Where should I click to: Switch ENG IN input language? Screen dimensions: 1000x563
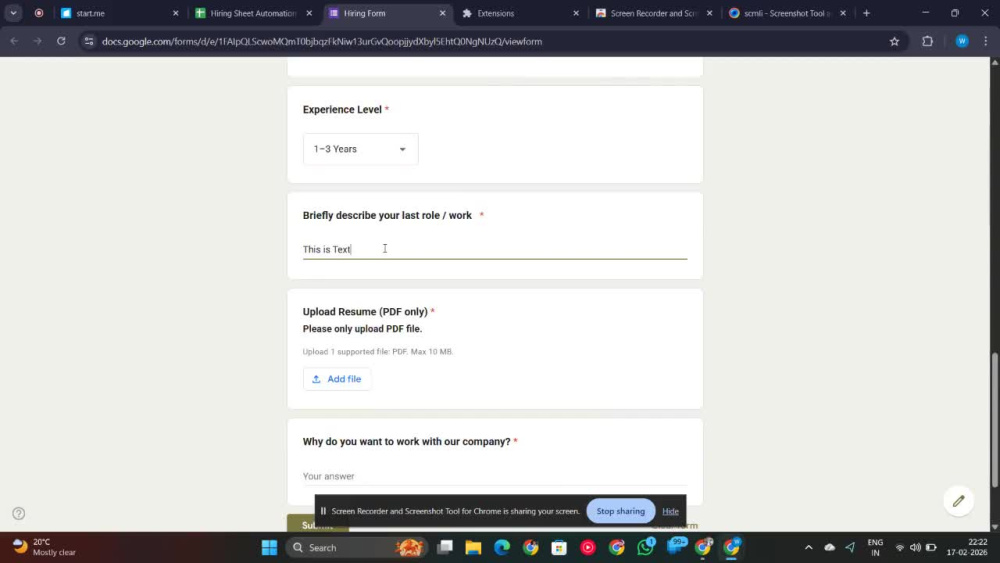click(876, 547)
